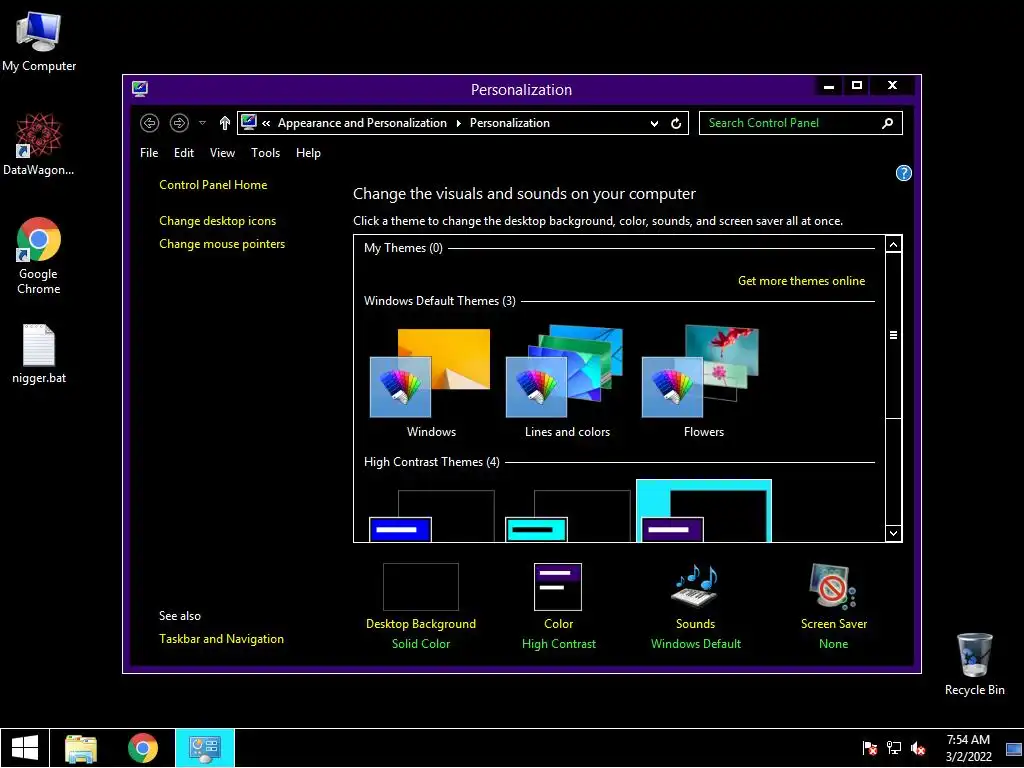Minimize the Personalization window

coord(829,86)
